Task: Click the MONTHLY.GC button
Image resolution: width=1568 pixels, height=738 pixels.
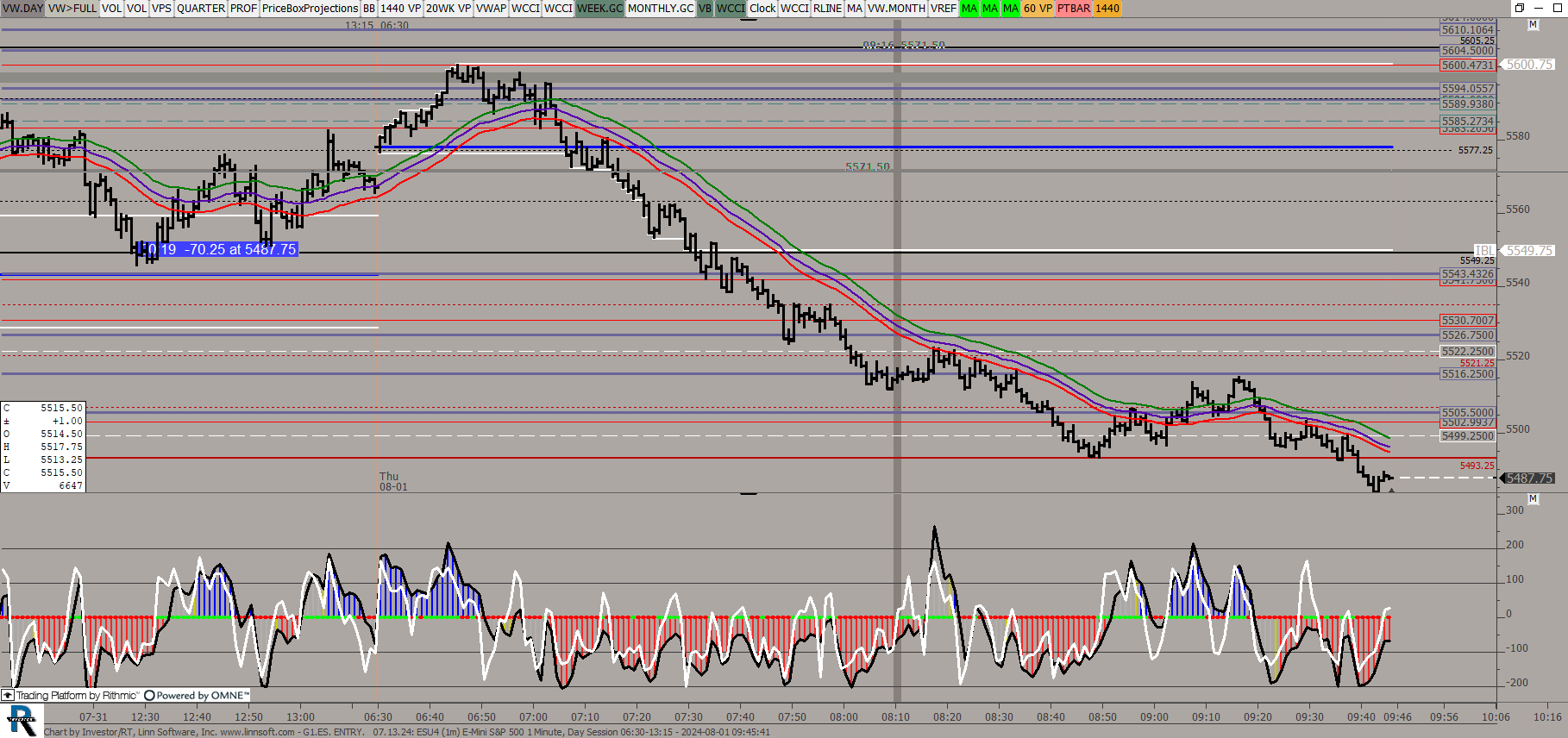Action: 660,8
